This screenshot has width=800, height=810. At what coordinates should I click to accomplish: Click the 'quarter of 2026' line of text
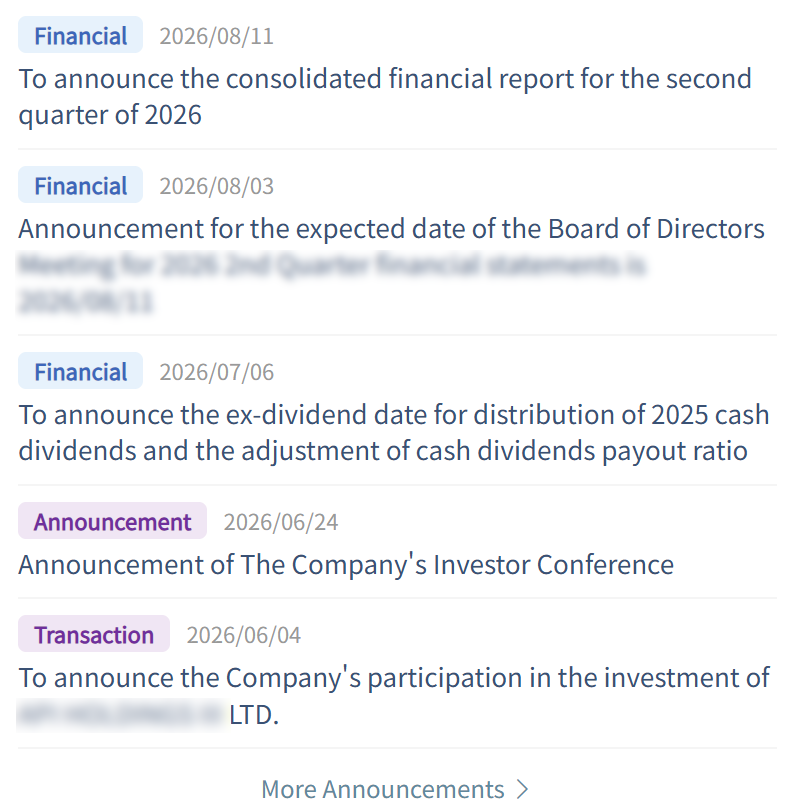[110, 115]
